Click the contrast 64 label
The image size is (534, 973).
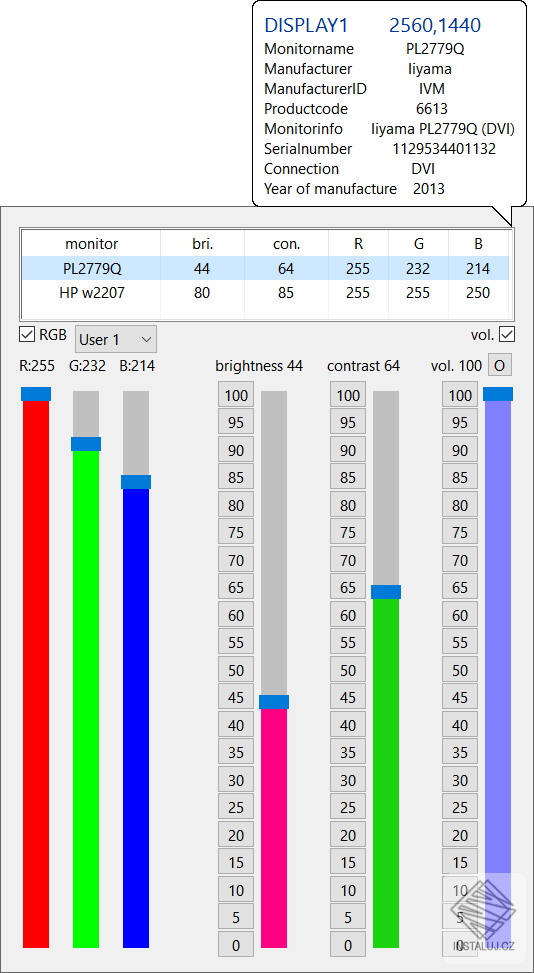click(363, 366)
